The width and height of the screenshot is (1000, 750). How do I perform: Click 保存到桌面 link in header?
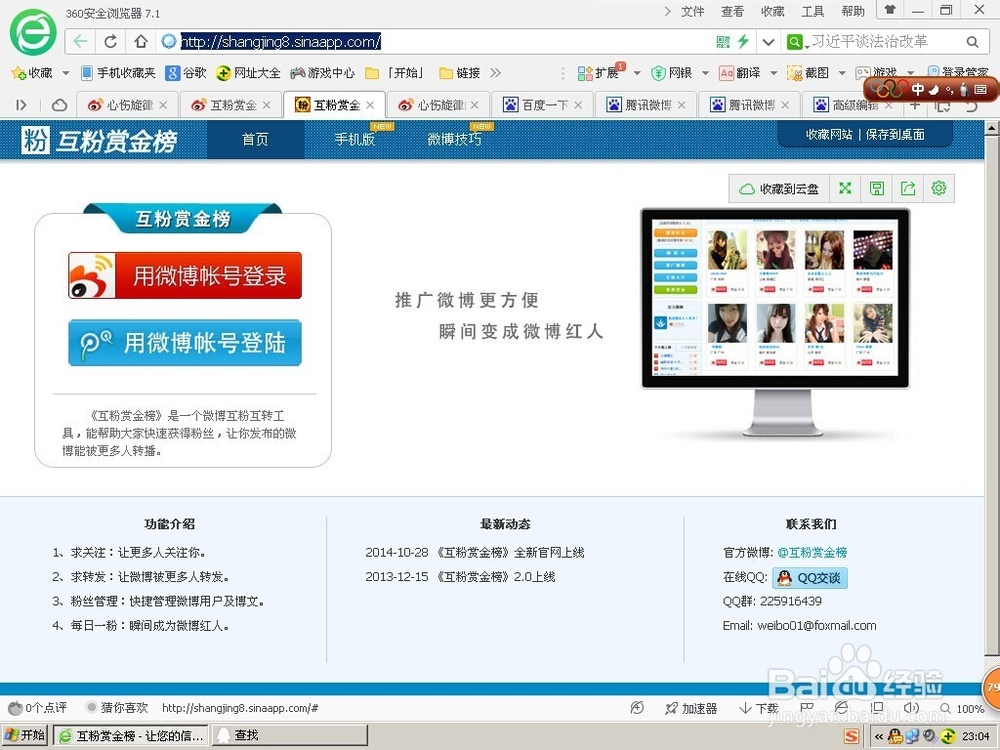click(895, 135)
